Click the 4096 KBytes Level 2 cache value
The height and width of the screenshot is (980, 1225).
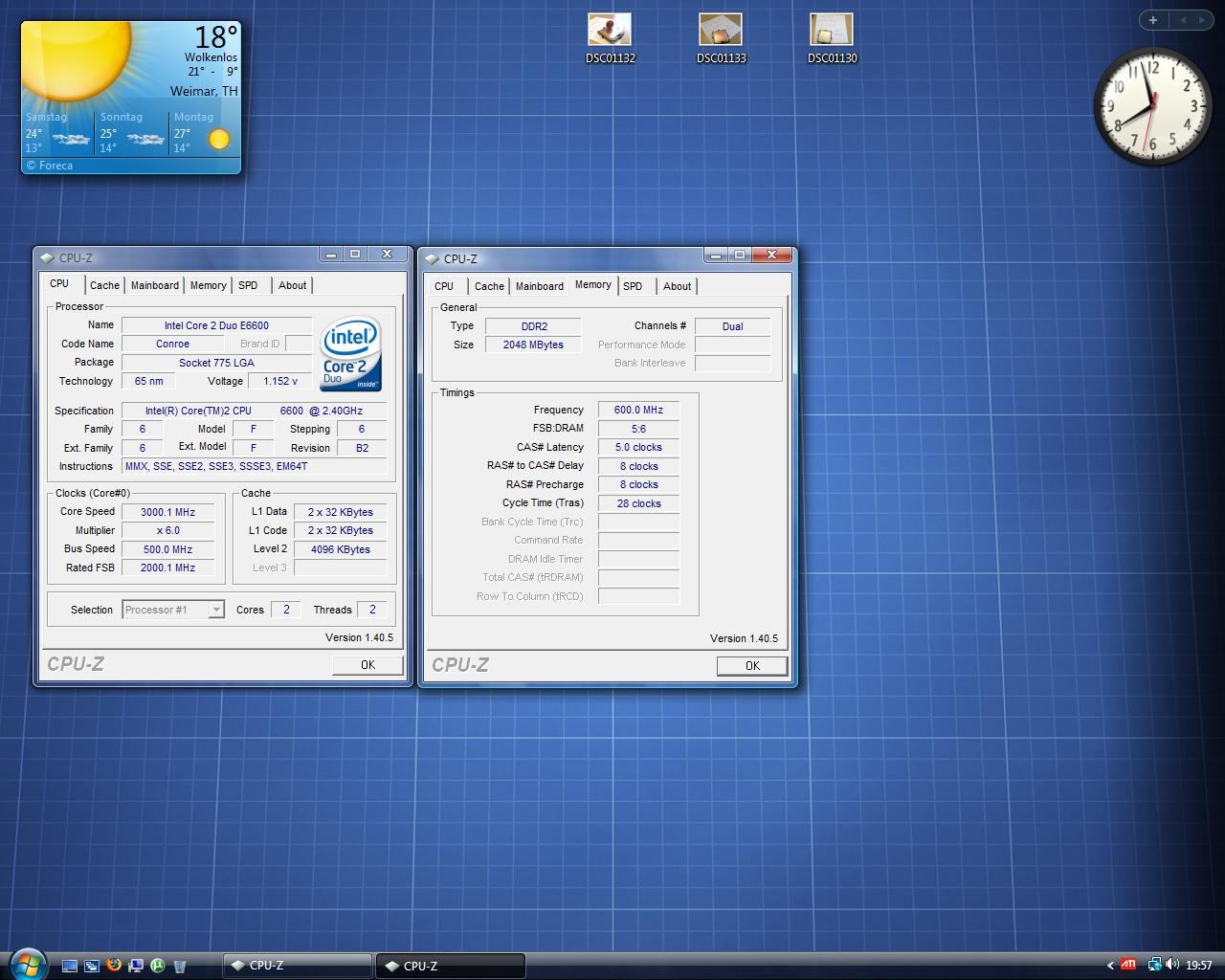point(341,549)
